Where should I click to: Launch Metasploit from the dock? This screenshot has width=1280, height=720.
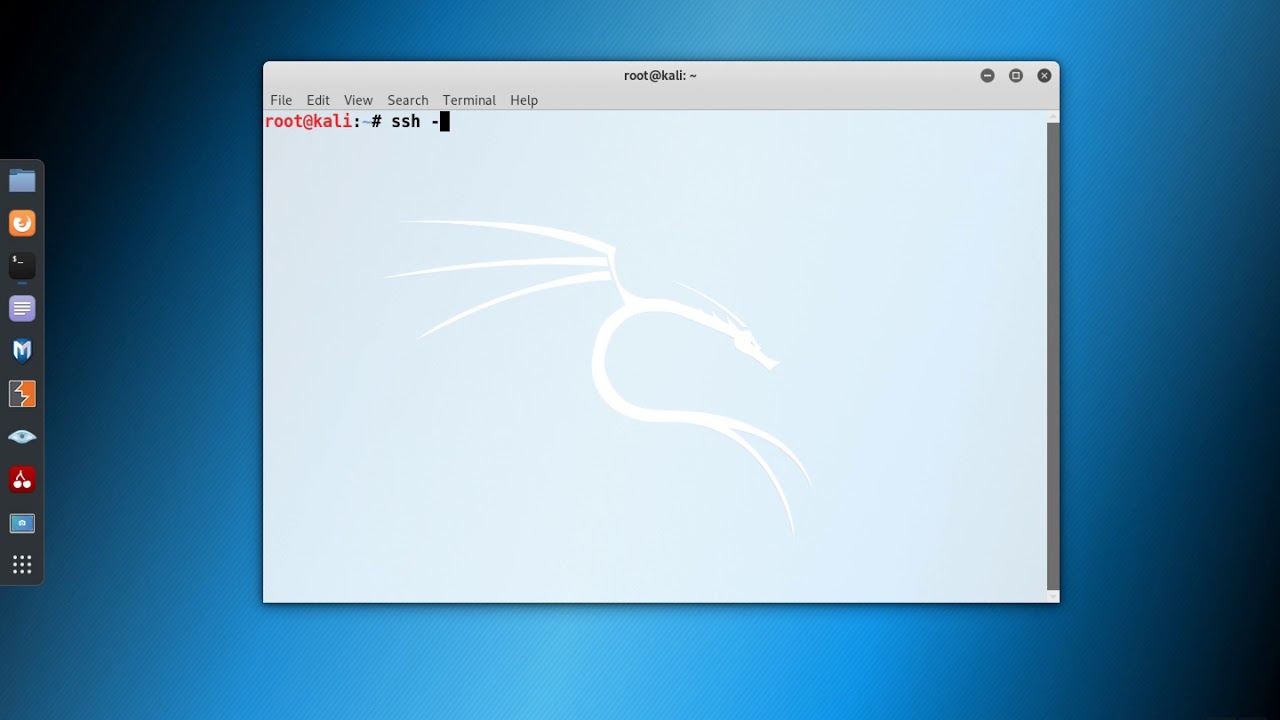(x=22, y=351)
